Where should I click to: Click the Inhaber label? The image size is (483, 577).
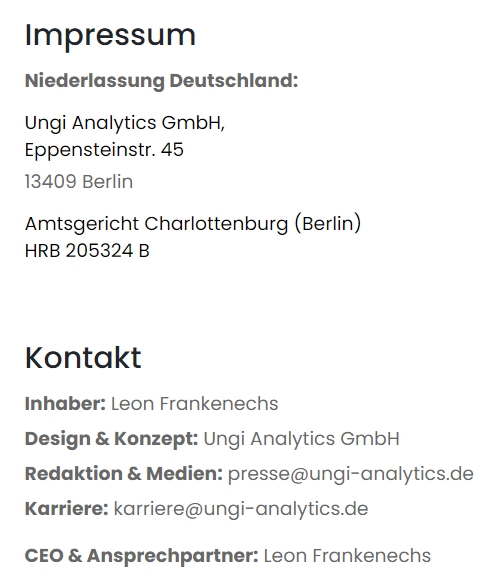click(65, 404)
